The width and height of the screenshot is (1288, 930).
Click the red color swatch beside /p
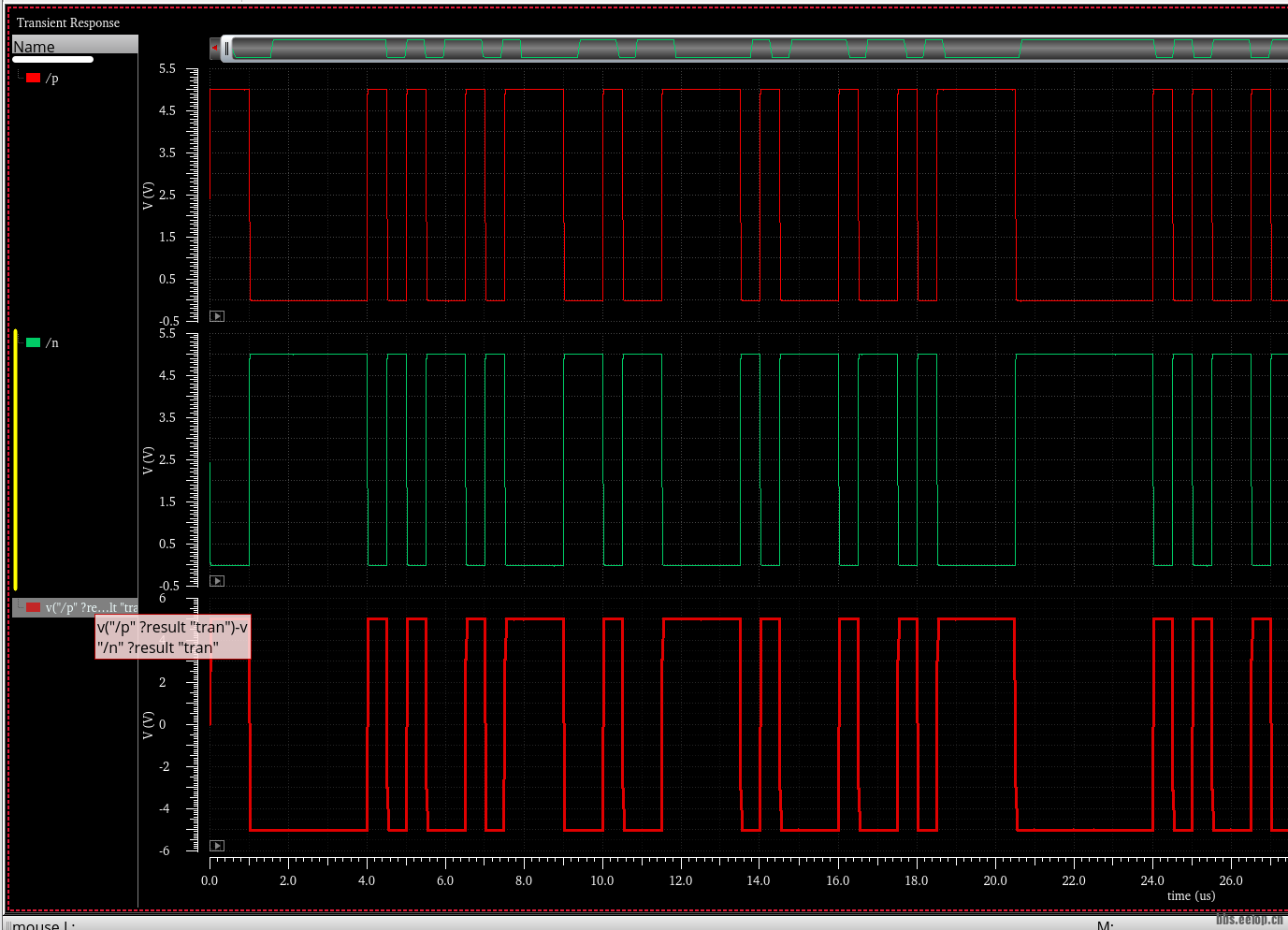[x=34, y=78]
